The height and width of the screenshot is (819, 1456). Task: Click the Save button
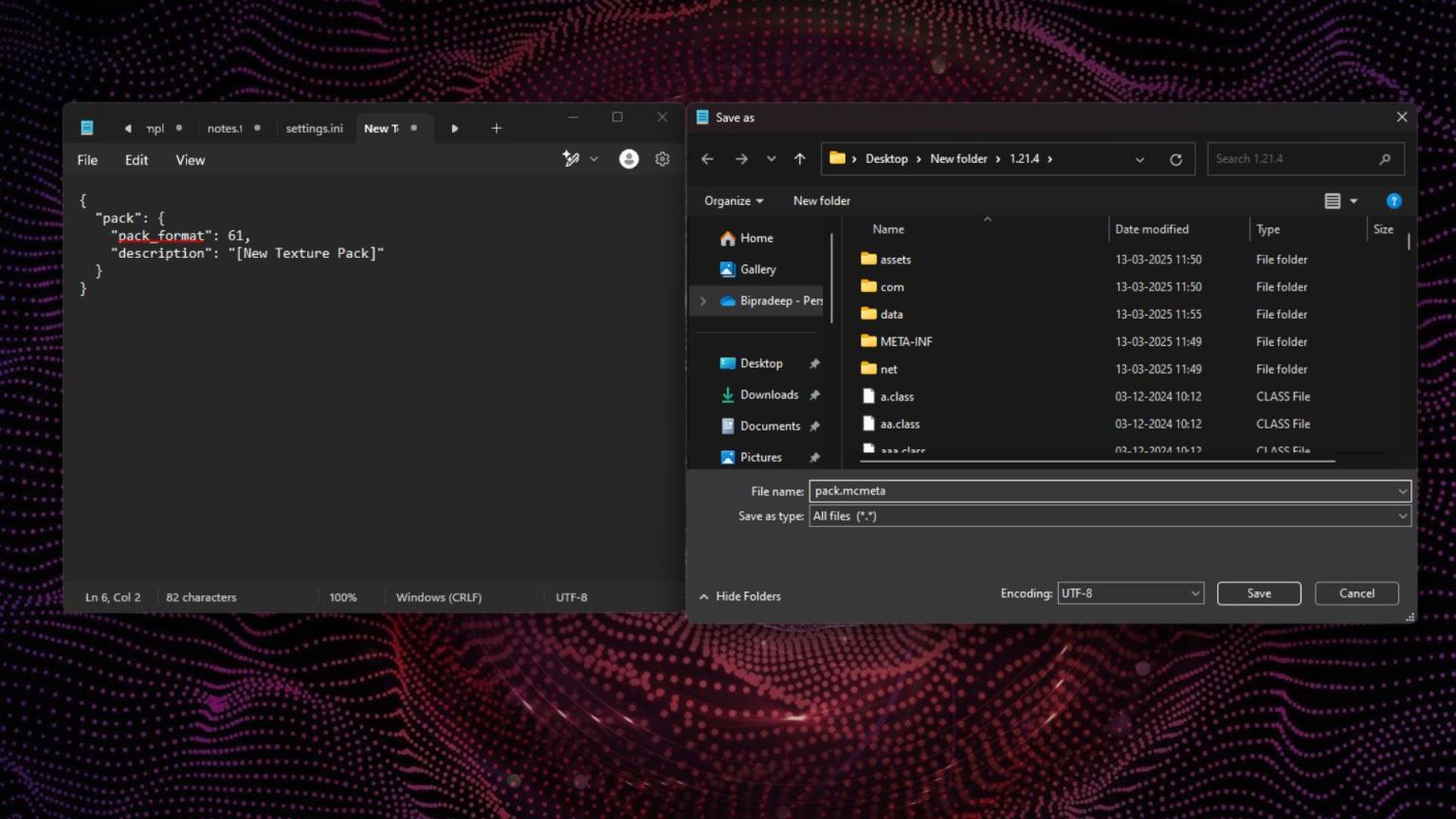(x=1258, y=593)
